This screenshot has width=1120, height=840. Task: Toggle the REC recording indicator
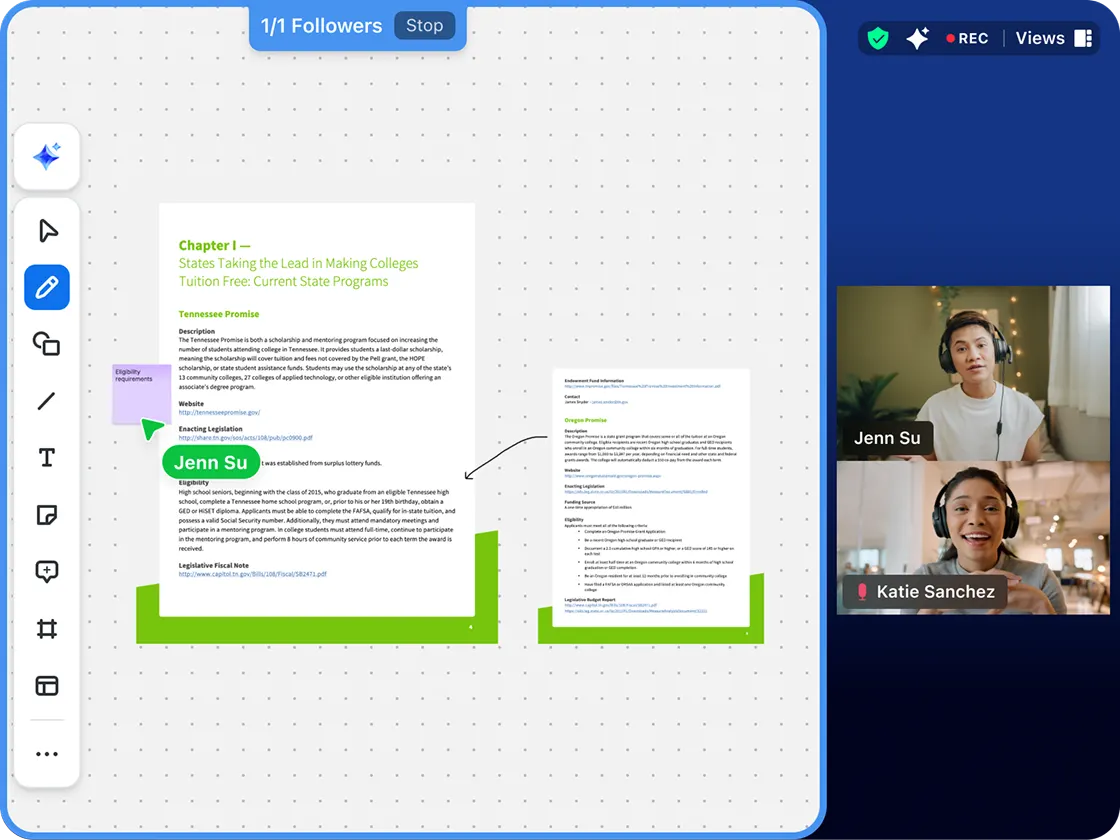967,38
